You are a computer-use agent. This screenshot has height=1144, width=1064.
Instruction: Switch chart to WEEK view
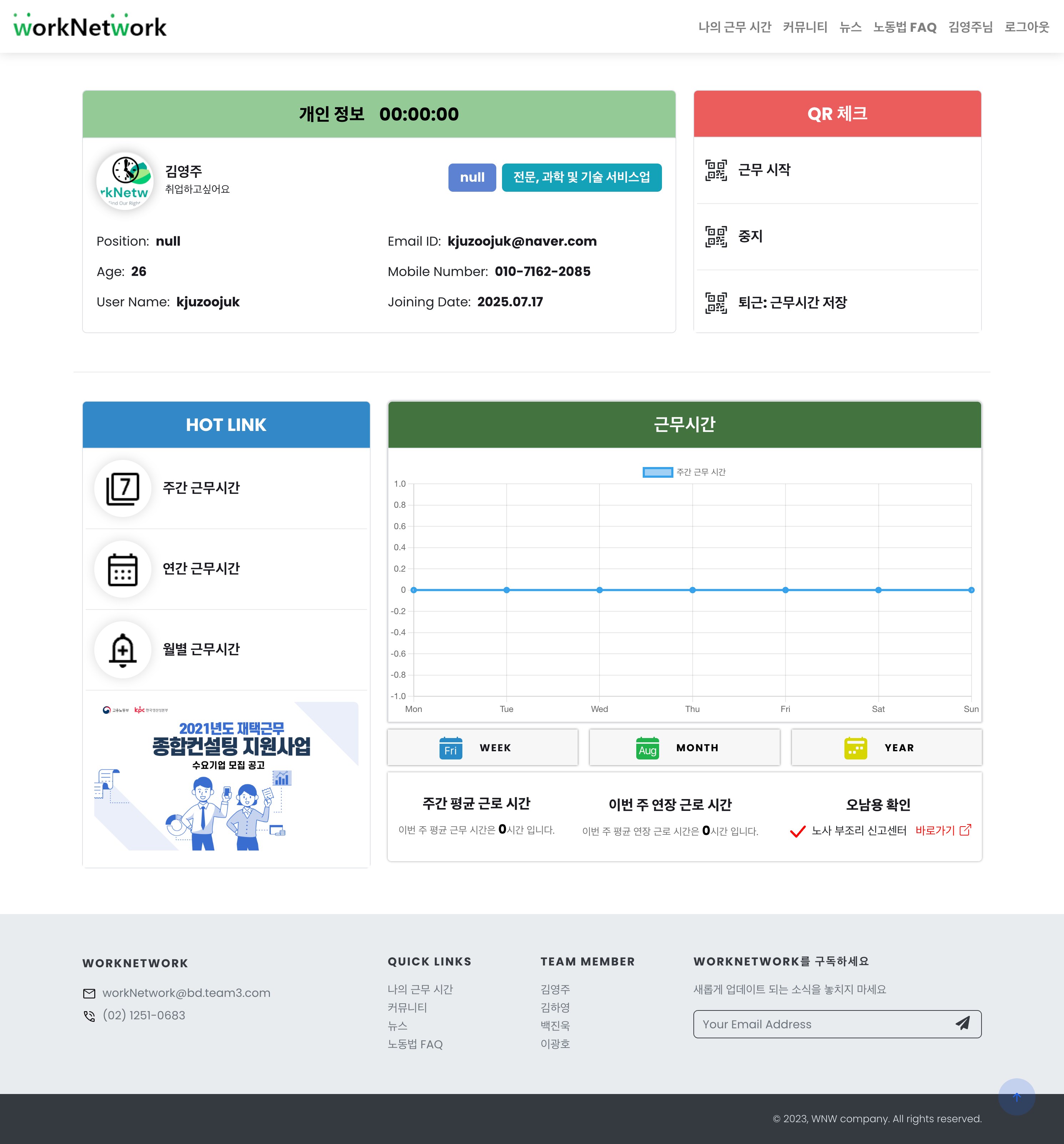[482, 748]
